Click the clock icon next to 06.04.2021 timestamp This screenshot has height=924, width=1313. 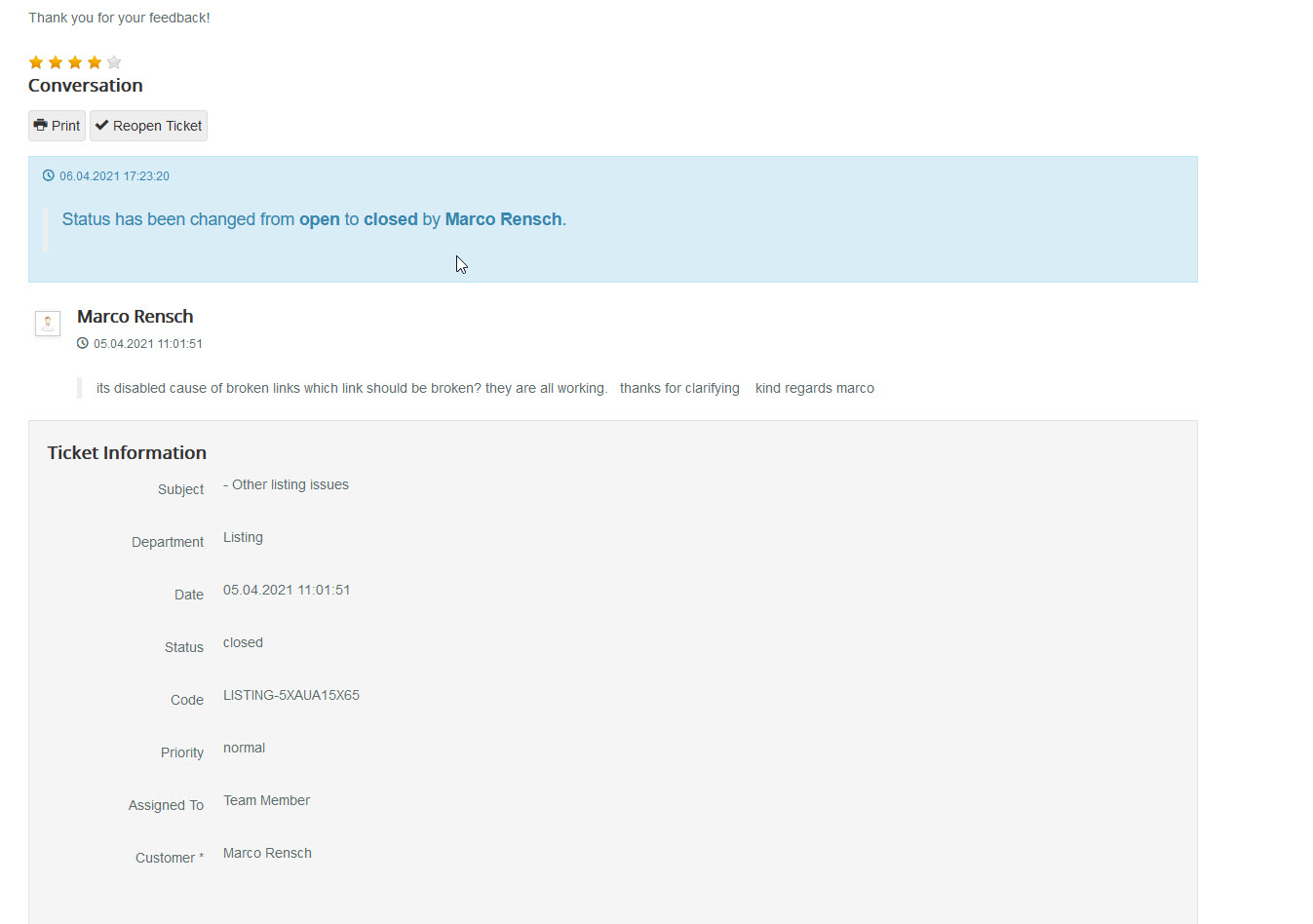pyautogui.click(x=48, y=175)
